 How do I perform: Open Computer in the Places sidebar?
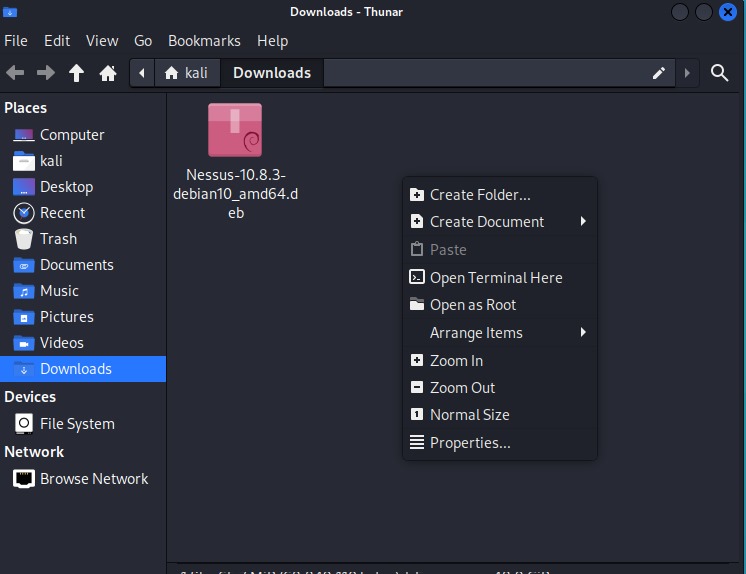[83, 135]
